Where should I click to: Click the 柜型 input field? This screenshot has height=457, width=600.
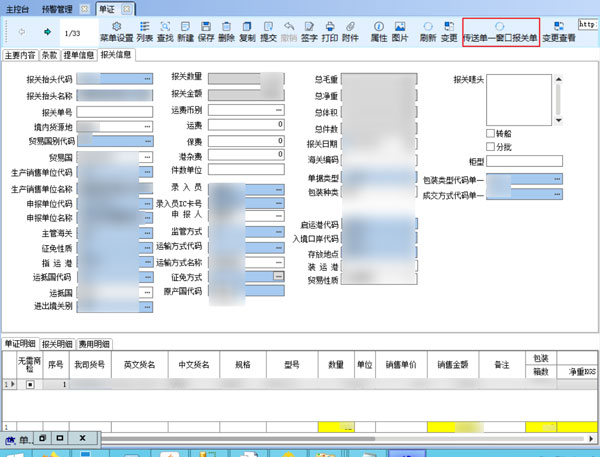[524, 161]
